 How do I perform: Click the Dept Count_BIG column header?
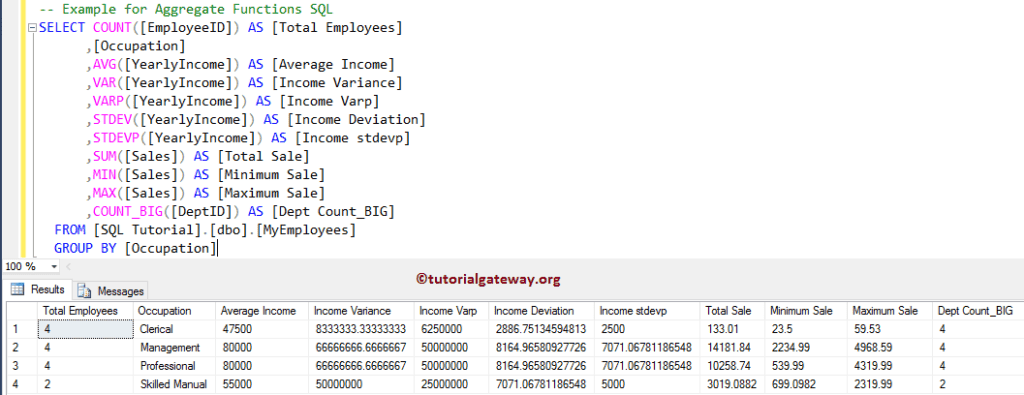[978, 311]
